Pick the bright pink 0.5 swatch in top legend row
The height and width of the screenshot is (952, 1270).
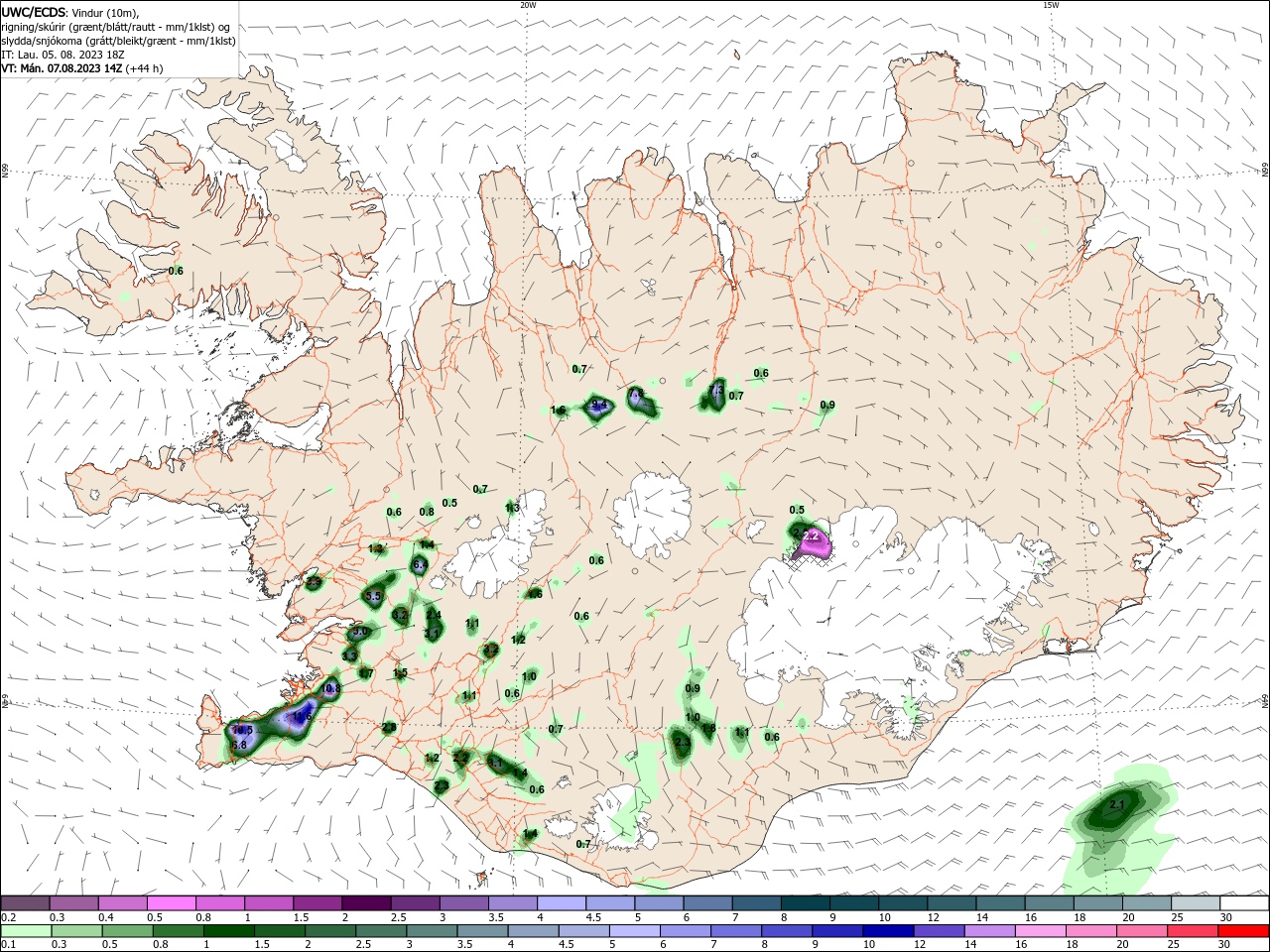[171, 903]
